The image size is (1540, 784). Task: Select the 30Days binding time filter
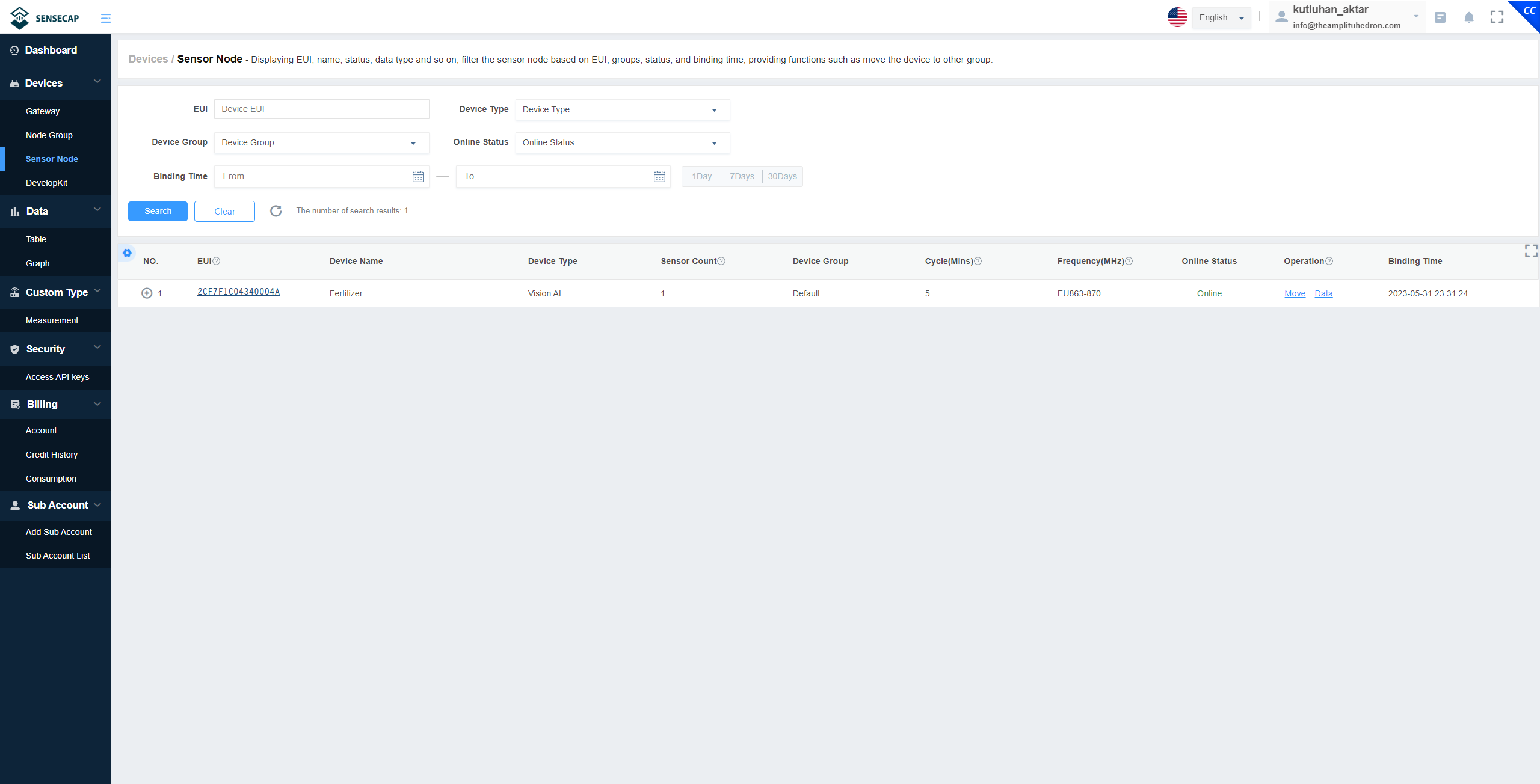coord(782,177)
